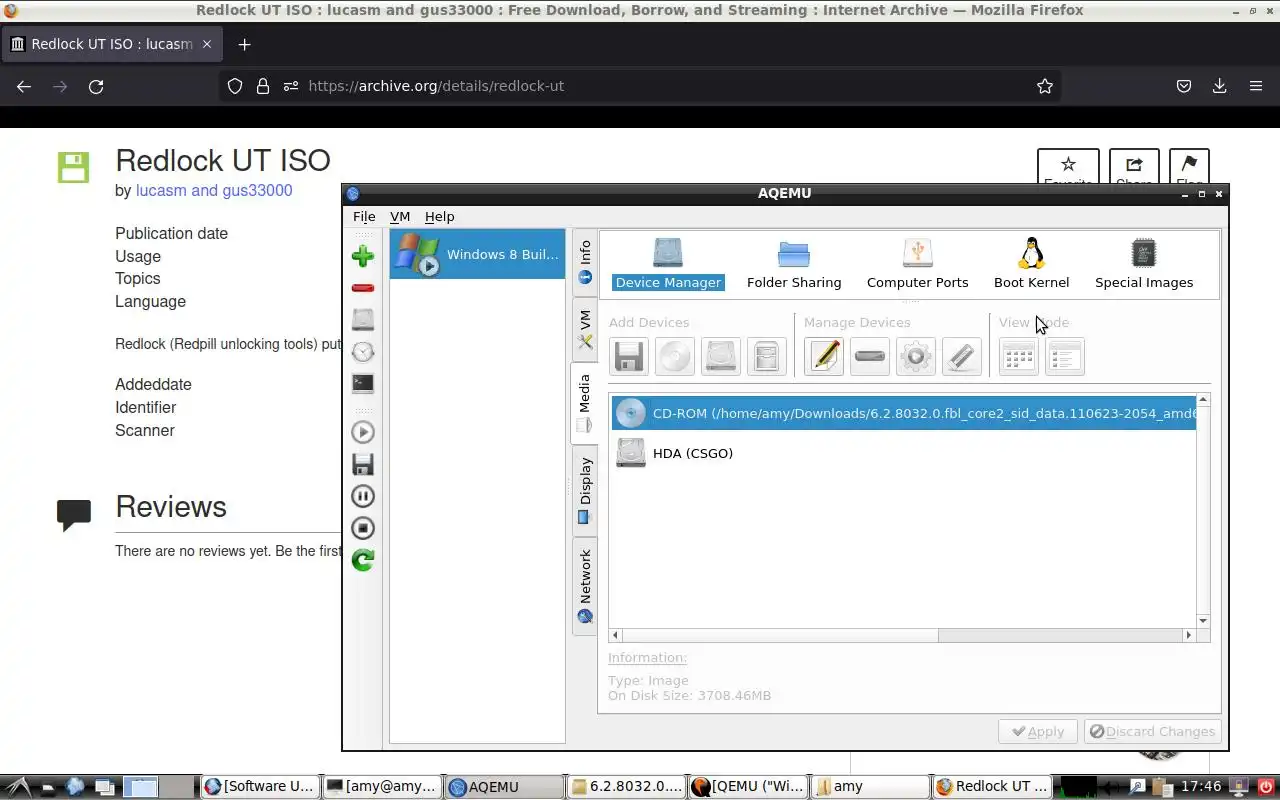Click the red power icon in system tray
The image size is (1280, 800).
(x=1265, y=786)
